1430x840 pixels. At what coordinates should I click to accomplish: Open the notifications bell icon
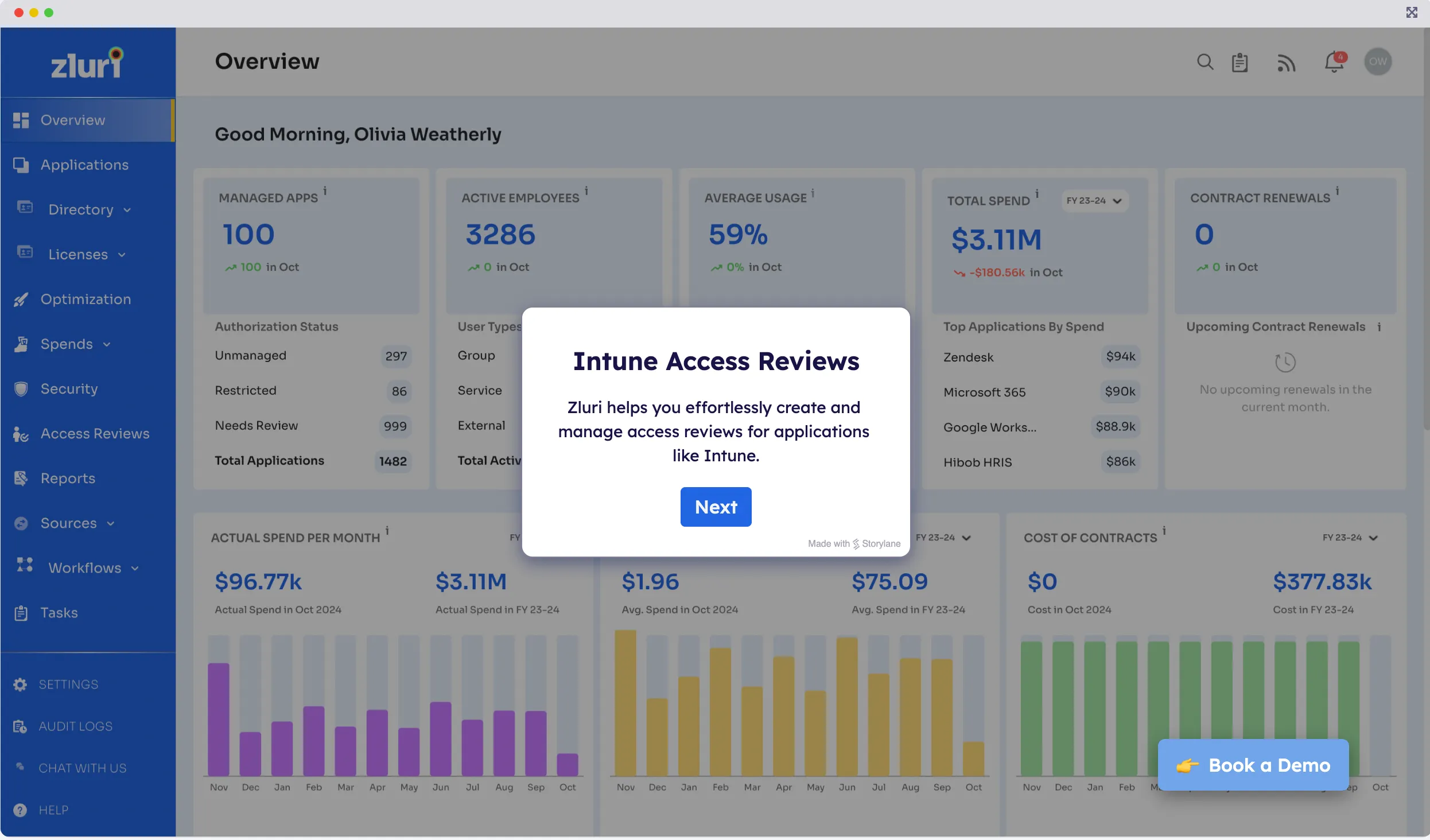[x=1335, y=62]
